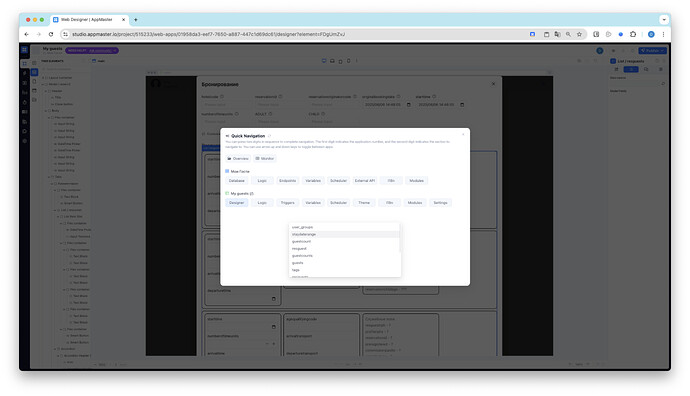Open the browser extensions puzzle icon
The width and height of the screenshot is (690, 396).
633,34
